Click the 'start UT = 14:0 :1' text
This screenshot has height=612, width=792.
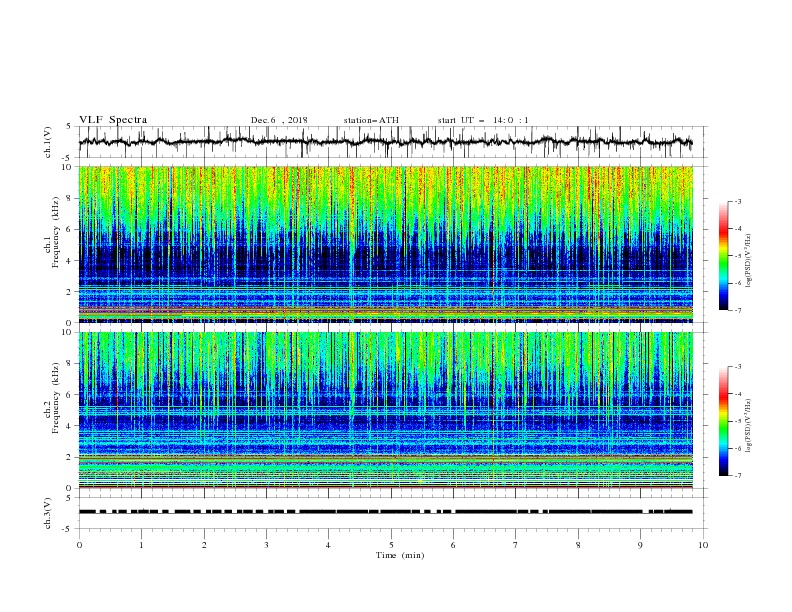click(483, 120)
